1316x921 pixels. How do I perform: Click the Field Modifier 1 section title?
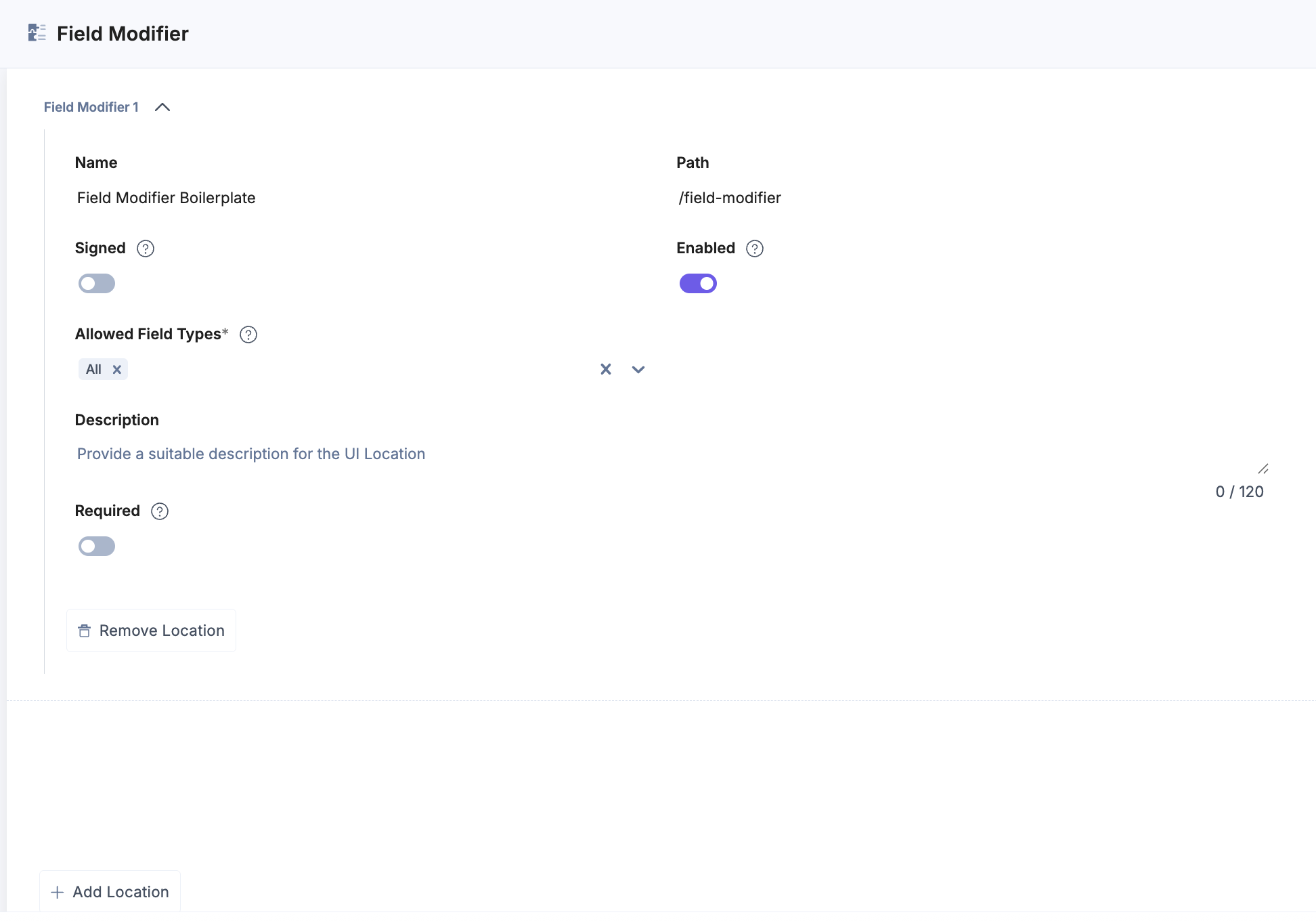click(91, 108)
